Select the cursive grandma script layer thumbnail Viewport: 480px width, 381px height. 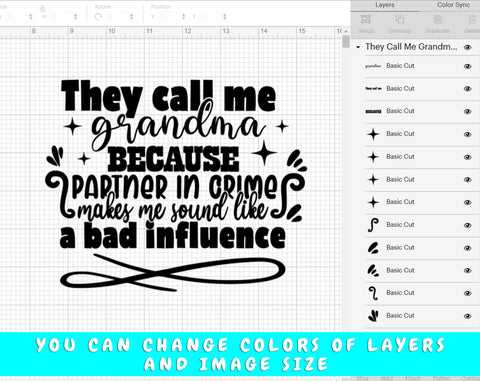point(373,66)
